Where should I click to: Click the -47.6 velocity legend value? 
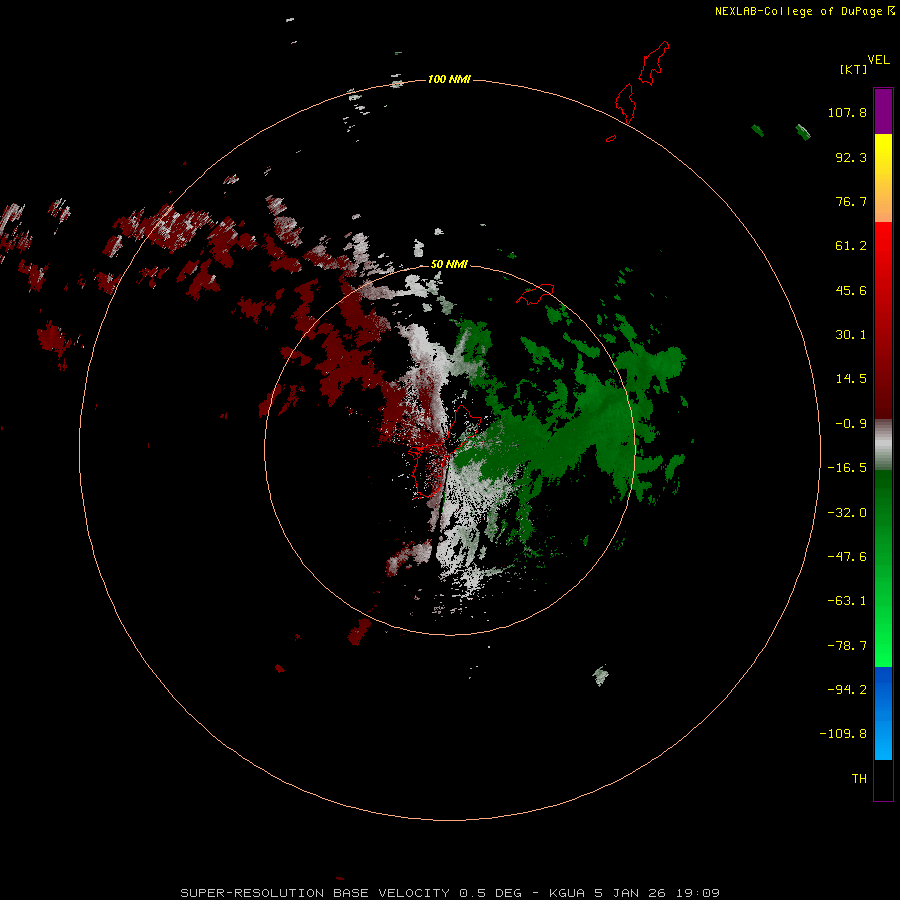[847, 557]
